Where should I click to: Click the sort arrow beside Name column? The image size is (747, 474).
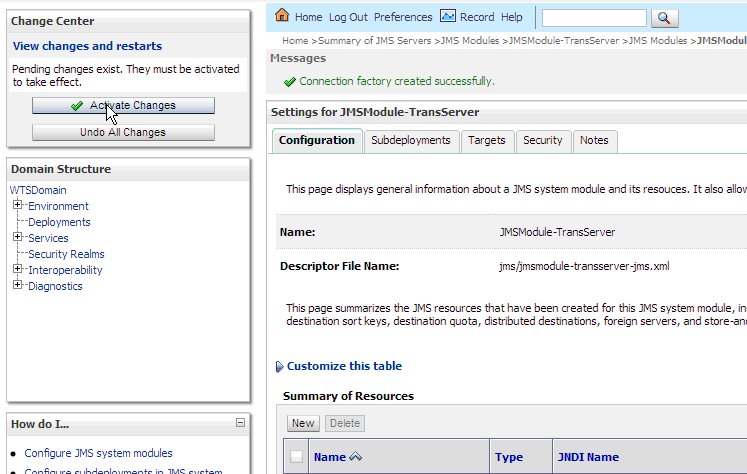[x=355, y=456]
